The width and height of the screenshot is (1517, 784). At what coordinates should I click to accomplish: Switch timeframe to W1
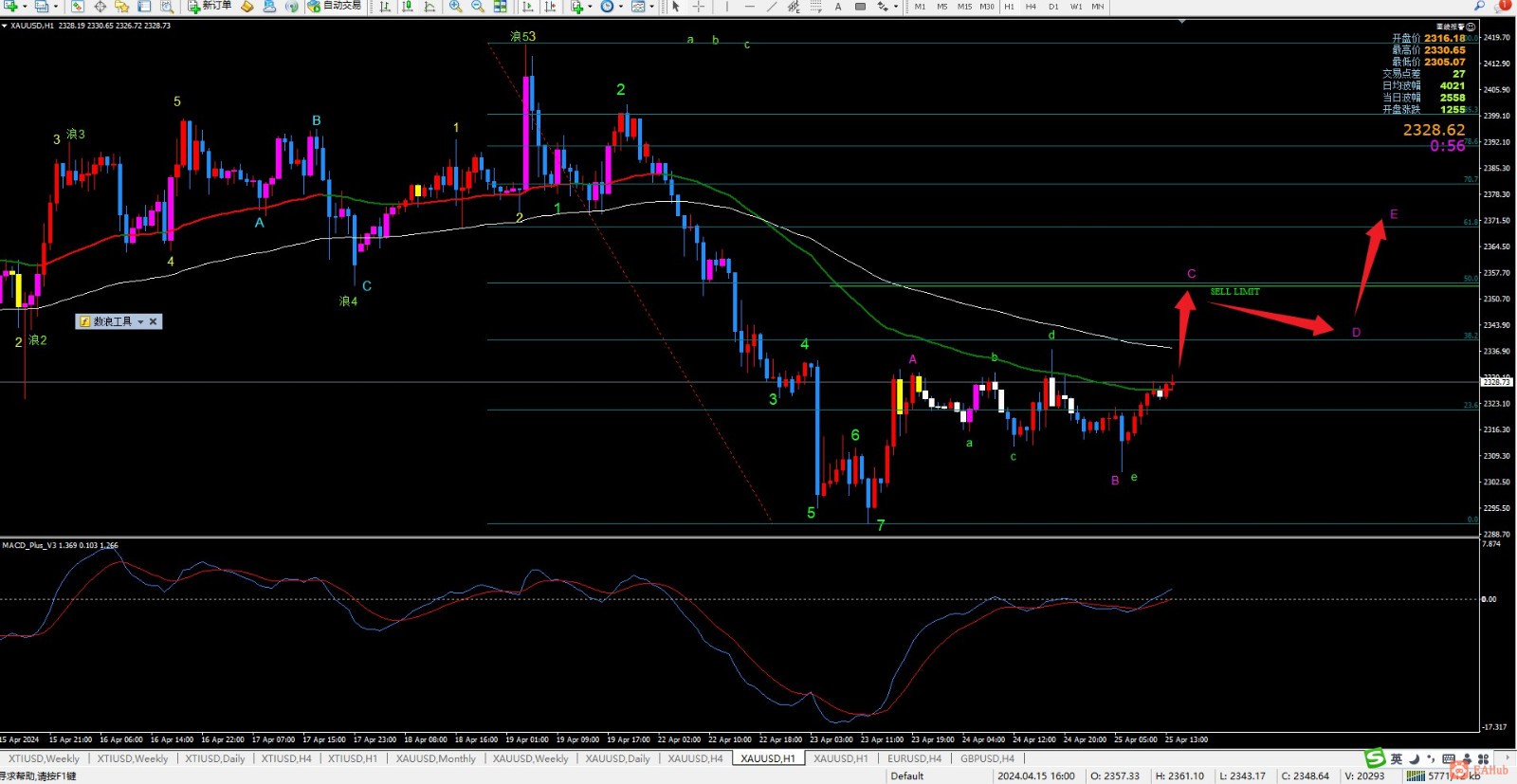(1076, 7)
